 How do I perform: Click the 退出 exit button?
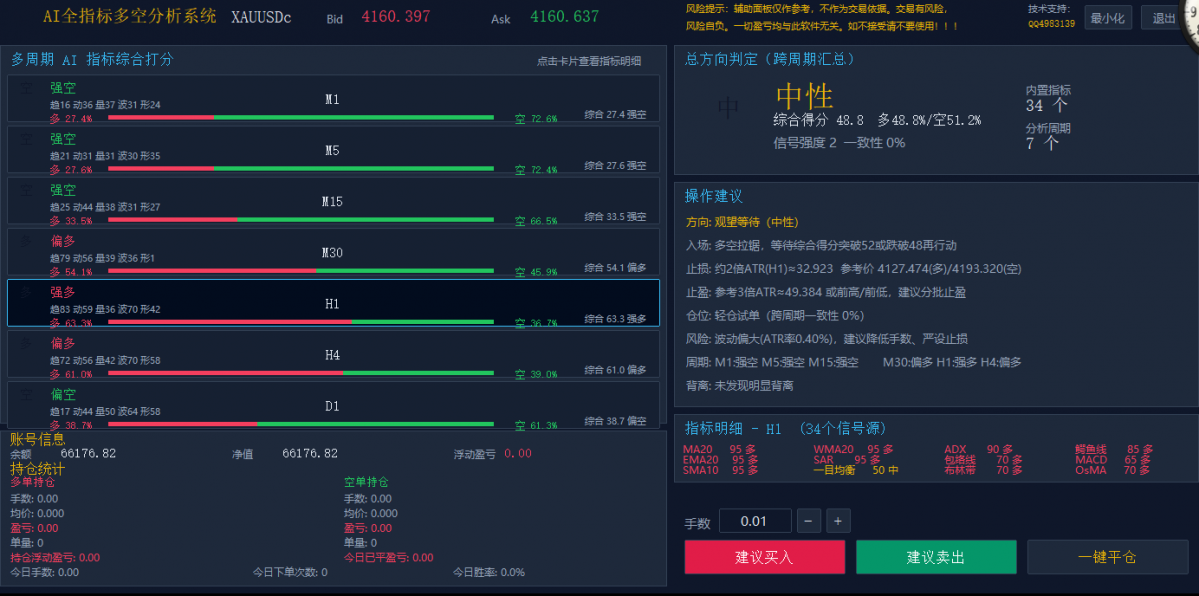coord(1162,18)
